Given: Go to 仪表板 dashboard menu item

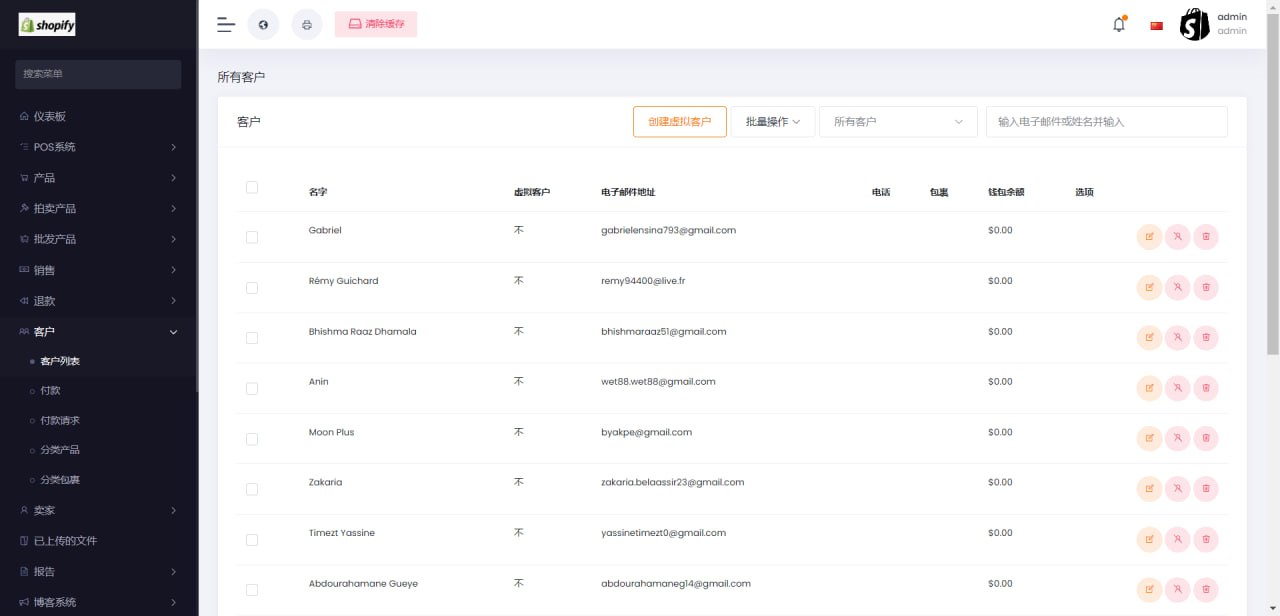Looking at the screenshot, I should 50,116.
